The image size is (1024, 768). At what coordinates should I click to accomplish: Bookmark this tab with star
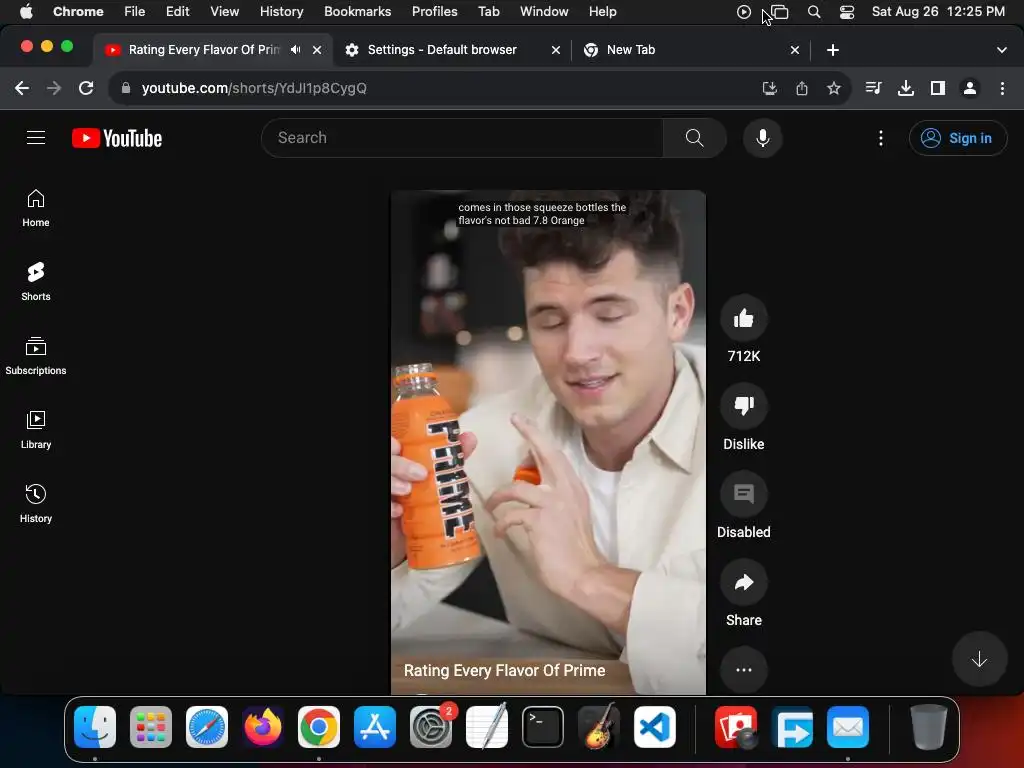833,88
